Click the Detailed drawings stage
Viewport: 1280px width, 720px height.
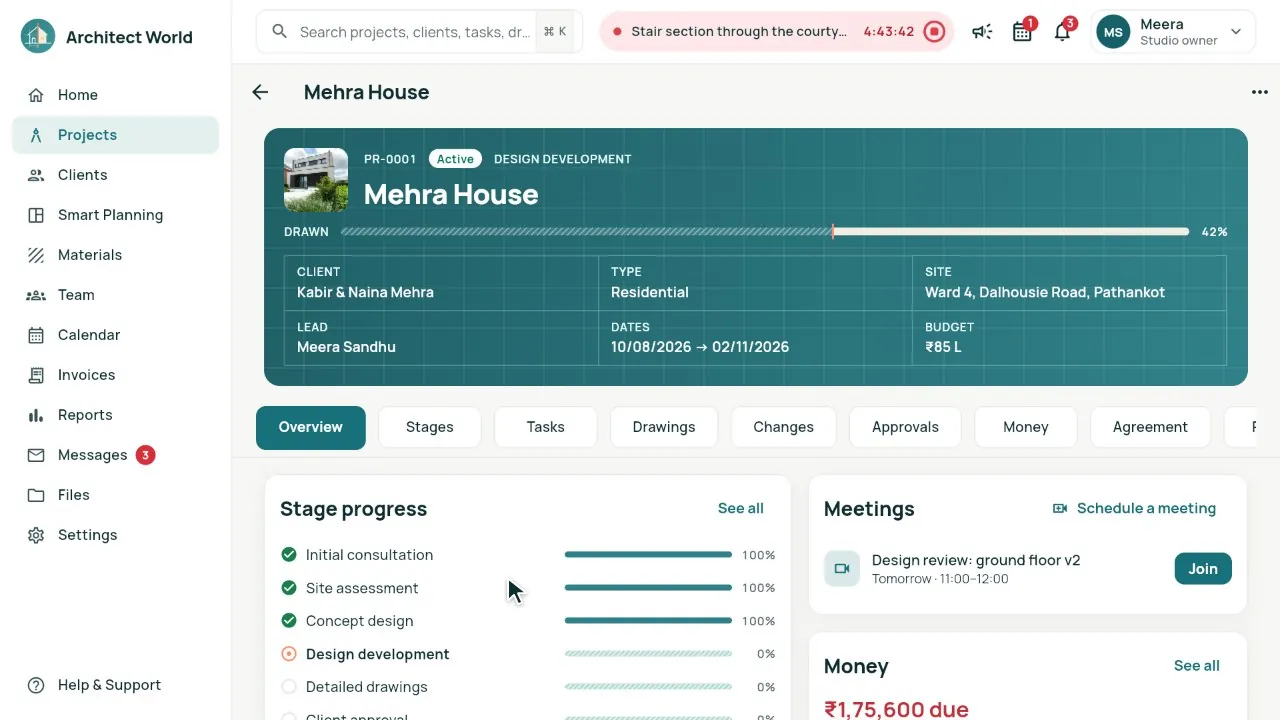click(x=528, y=687)
